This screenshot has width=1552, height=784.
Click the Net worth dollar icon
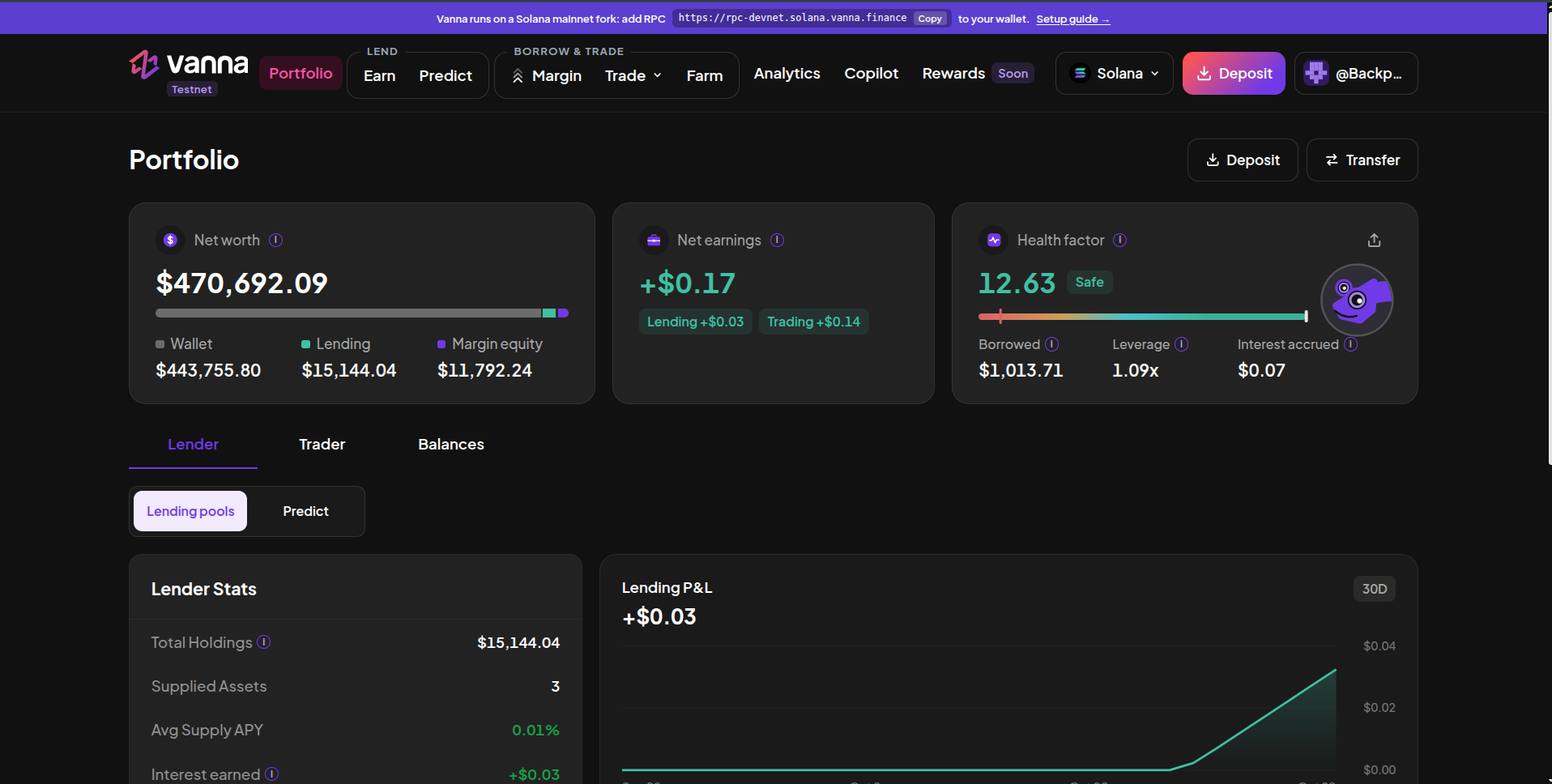tap(170, 240)
